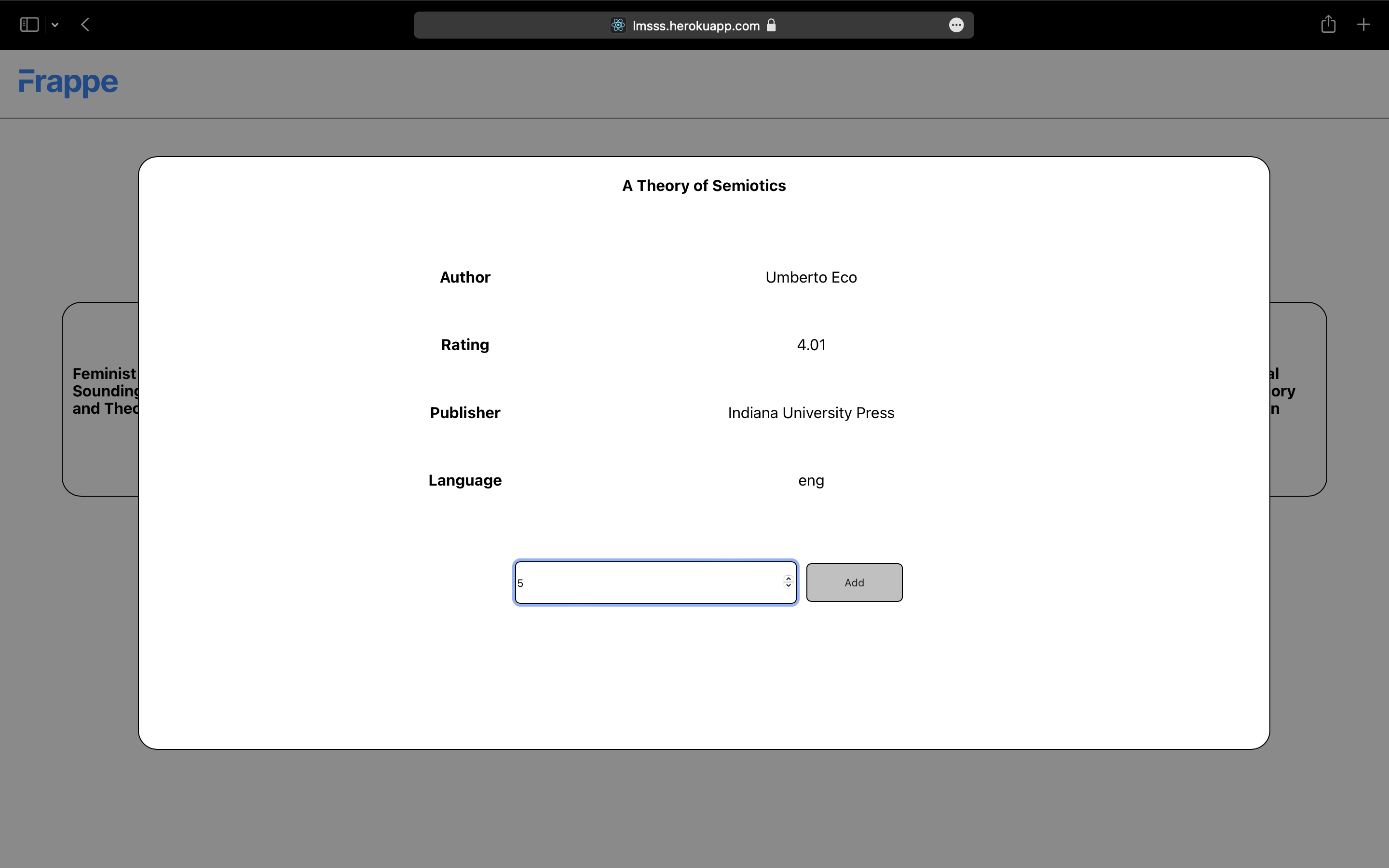Click the publisher Indiana University Press
Screen dimensions: 1389x868
point(810,412)
